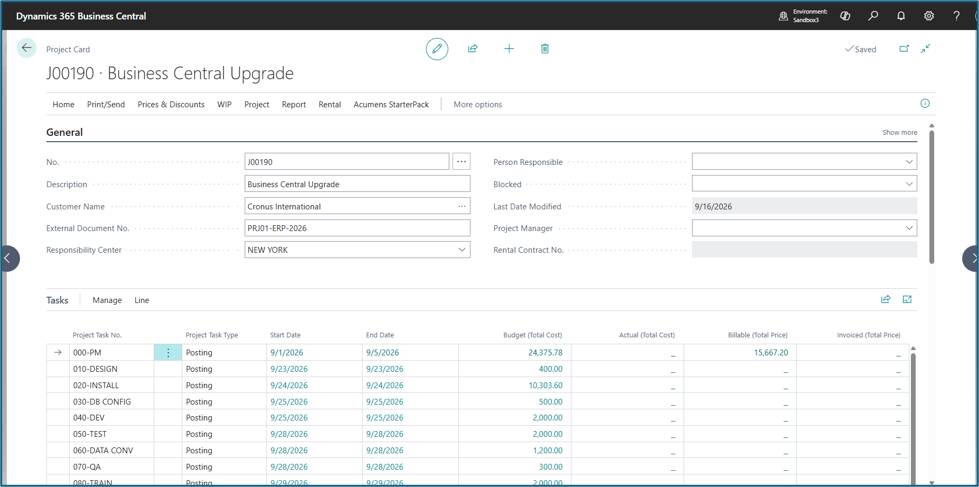
Task: Select the 040-DEV task row
Action: (x=480, y=418)
